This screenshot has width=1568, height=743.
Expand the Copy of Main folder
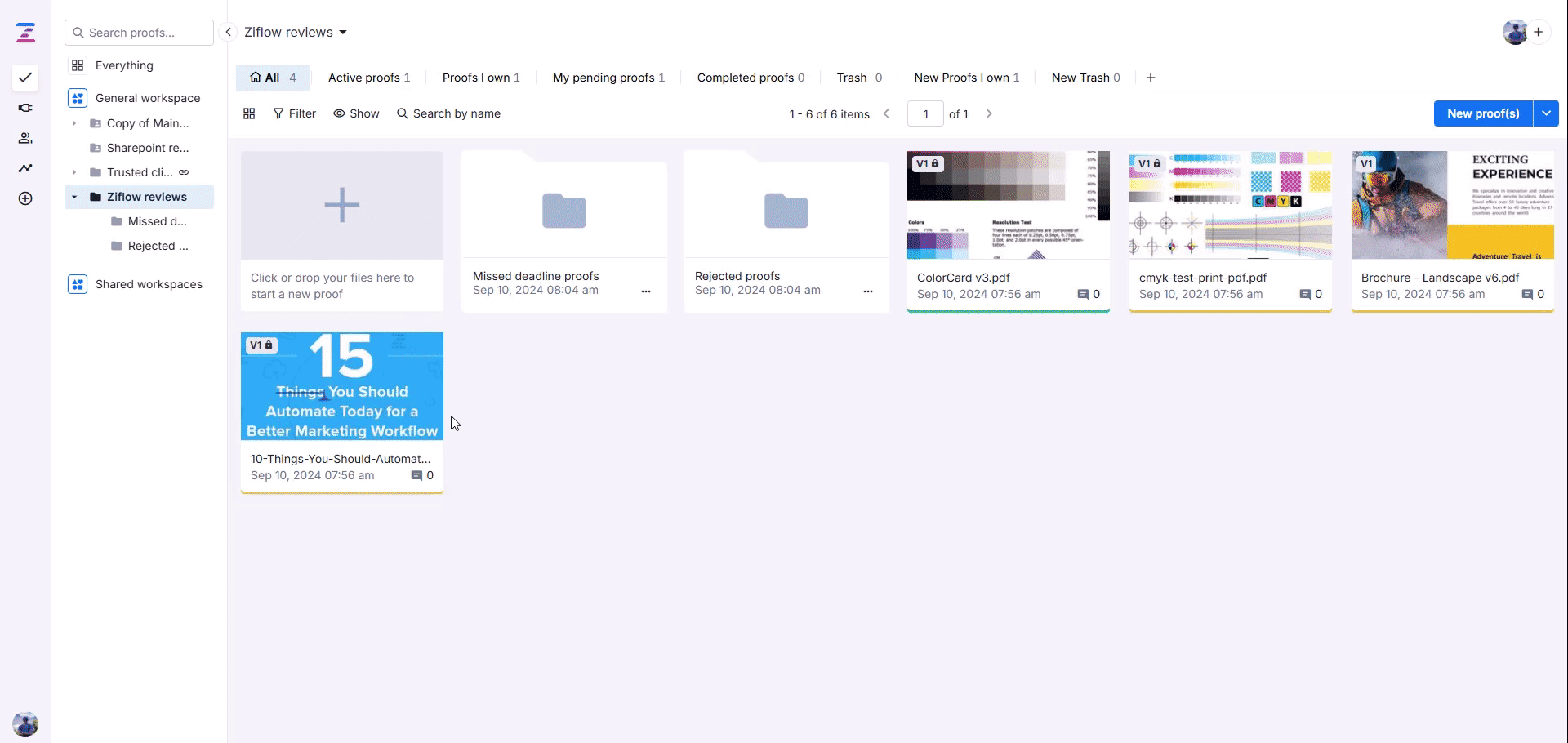74,123
